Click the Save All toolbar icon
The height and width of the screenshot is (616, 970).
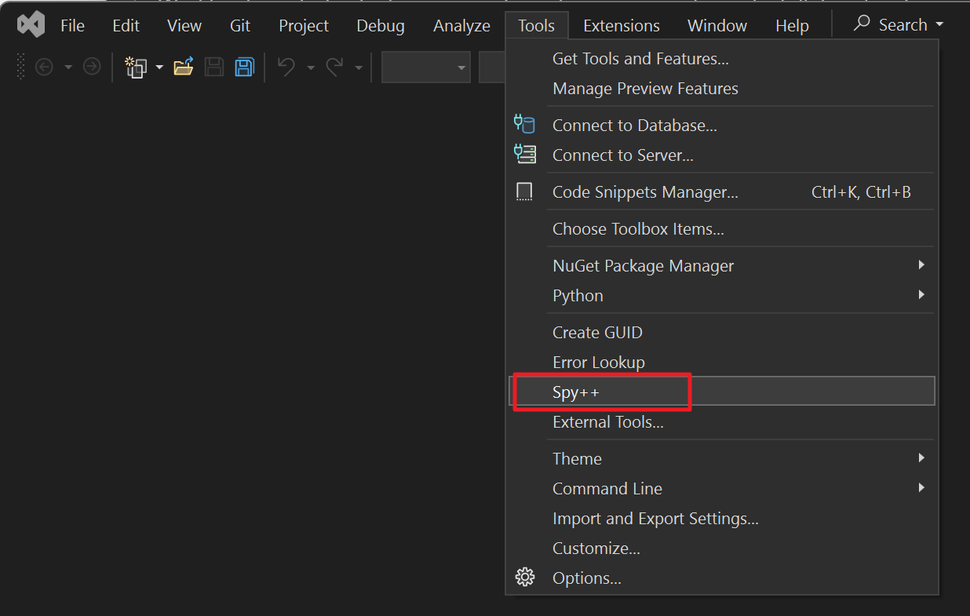243,67
